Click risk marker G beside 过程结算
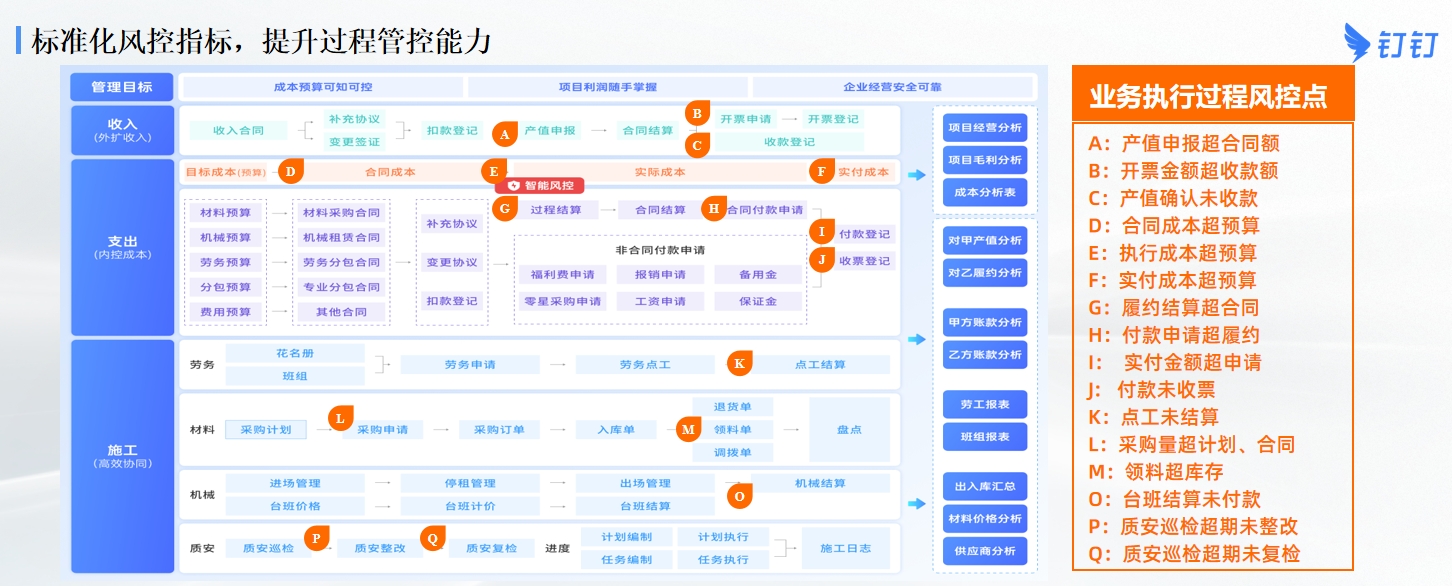This screenshot has height=586, width=1452. [505, 209]
